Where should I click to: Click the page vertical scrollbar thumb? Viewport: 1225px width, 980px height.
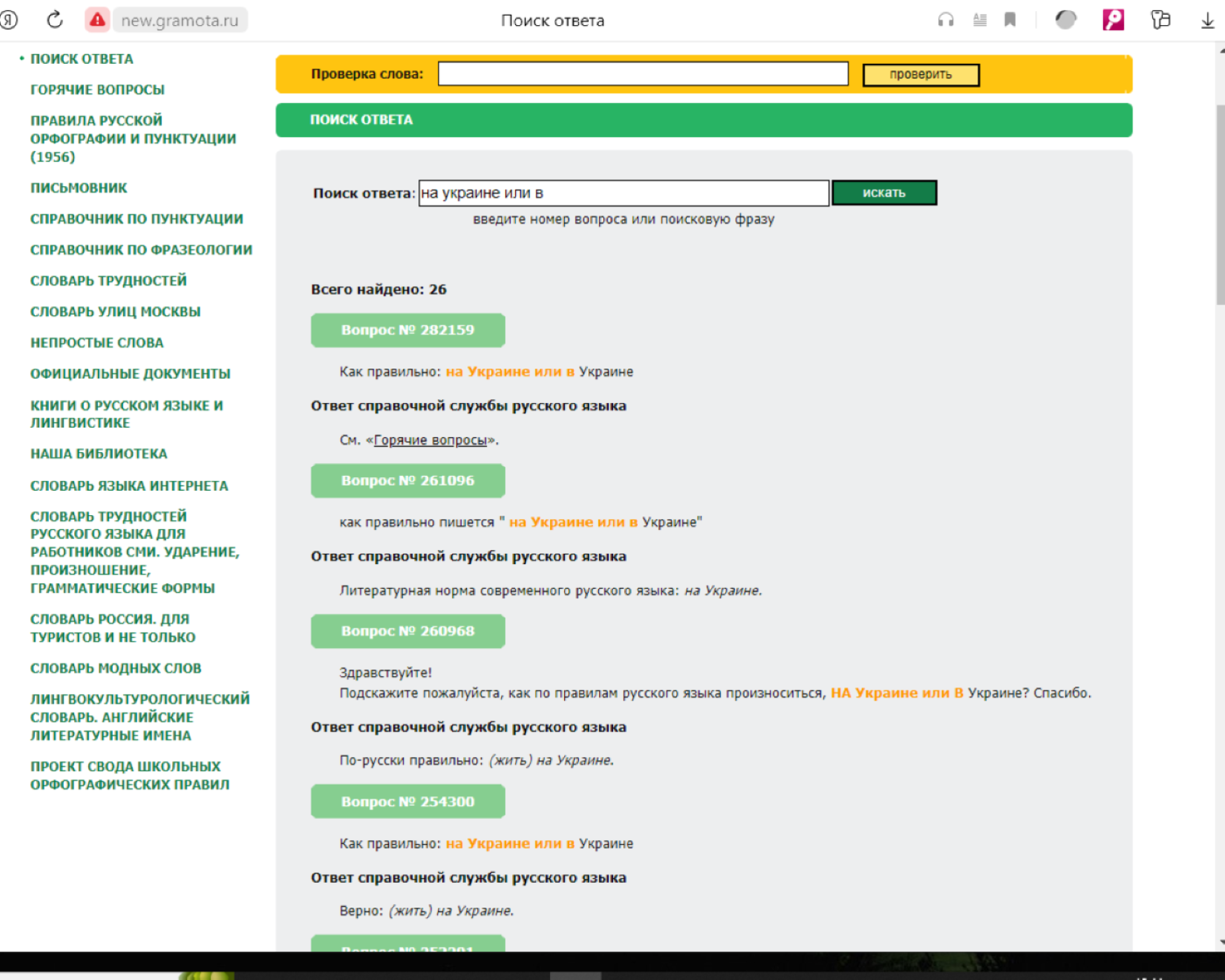(1220, 205)
